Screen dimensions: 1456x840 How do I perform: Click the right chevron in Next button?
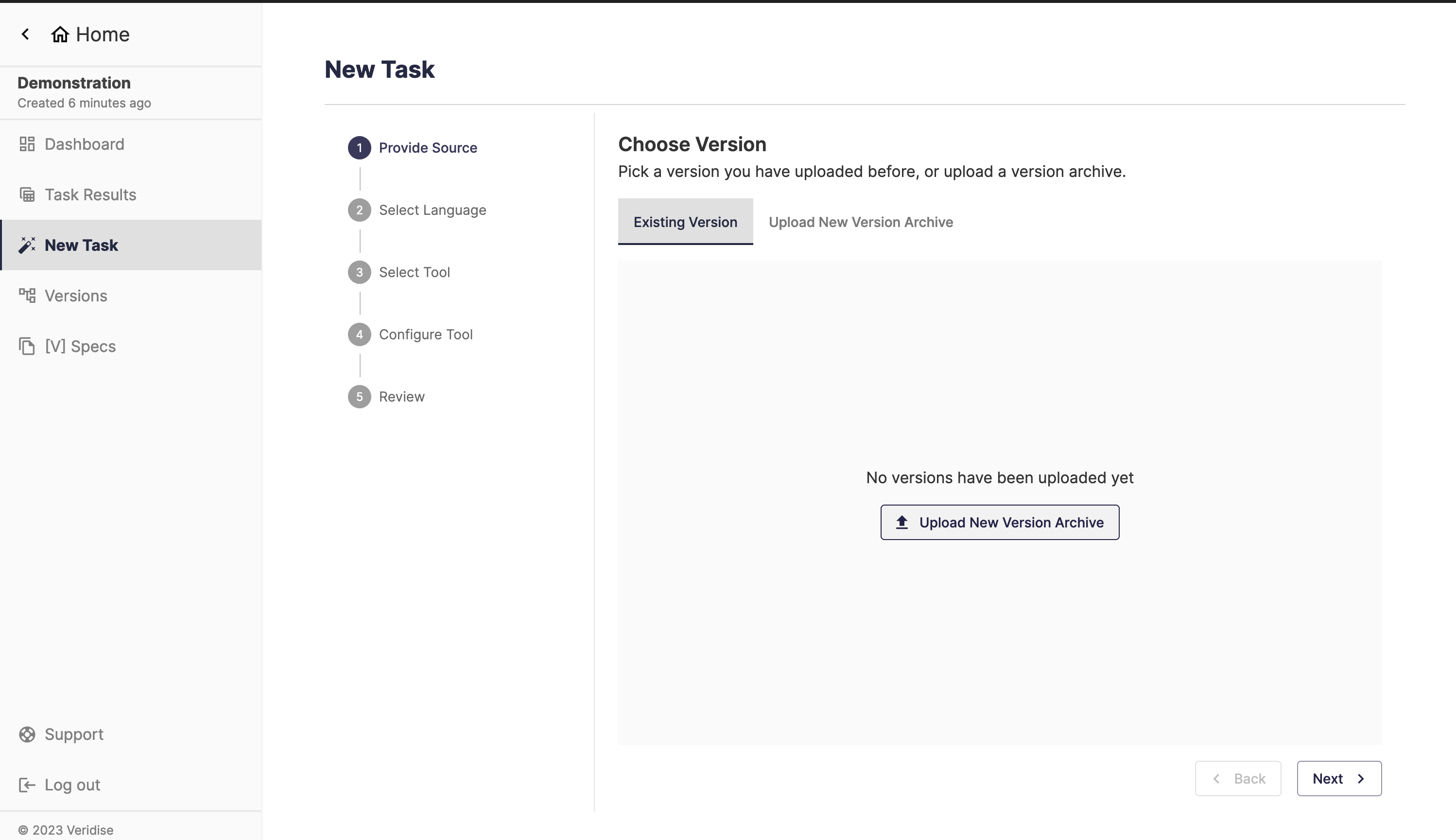tap(1361, 778)
